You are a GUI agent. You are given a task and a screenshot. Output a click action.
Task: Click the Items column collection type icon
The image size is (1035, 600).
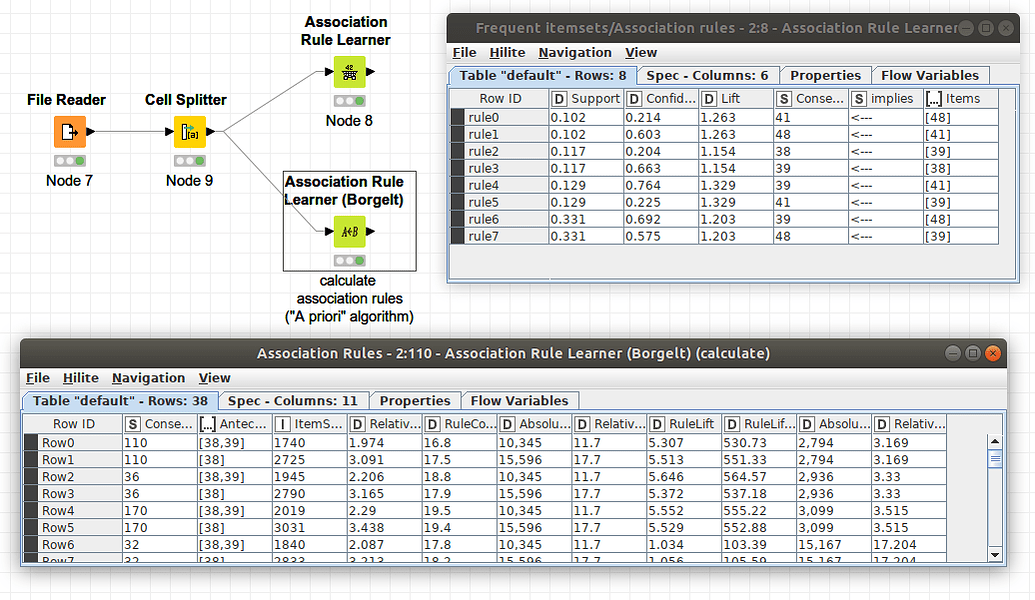click(x=934, y=99)
